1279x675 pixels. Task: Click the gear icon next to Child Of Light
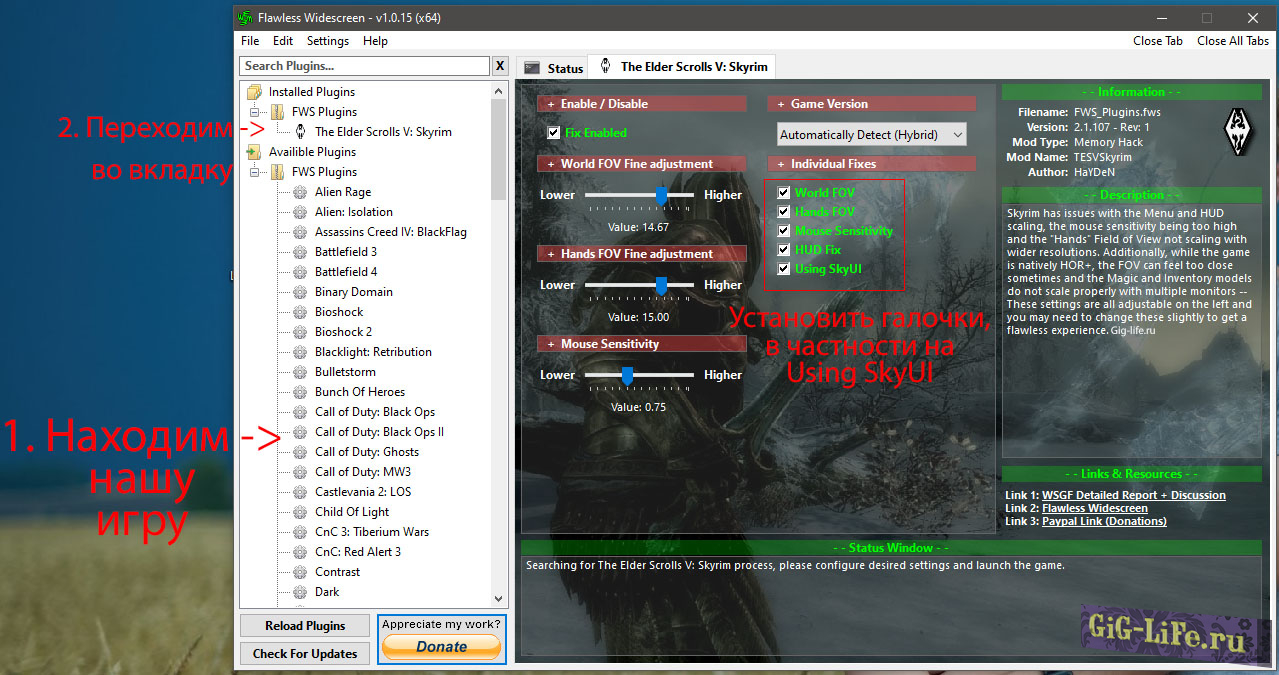(x=300, y=512)
